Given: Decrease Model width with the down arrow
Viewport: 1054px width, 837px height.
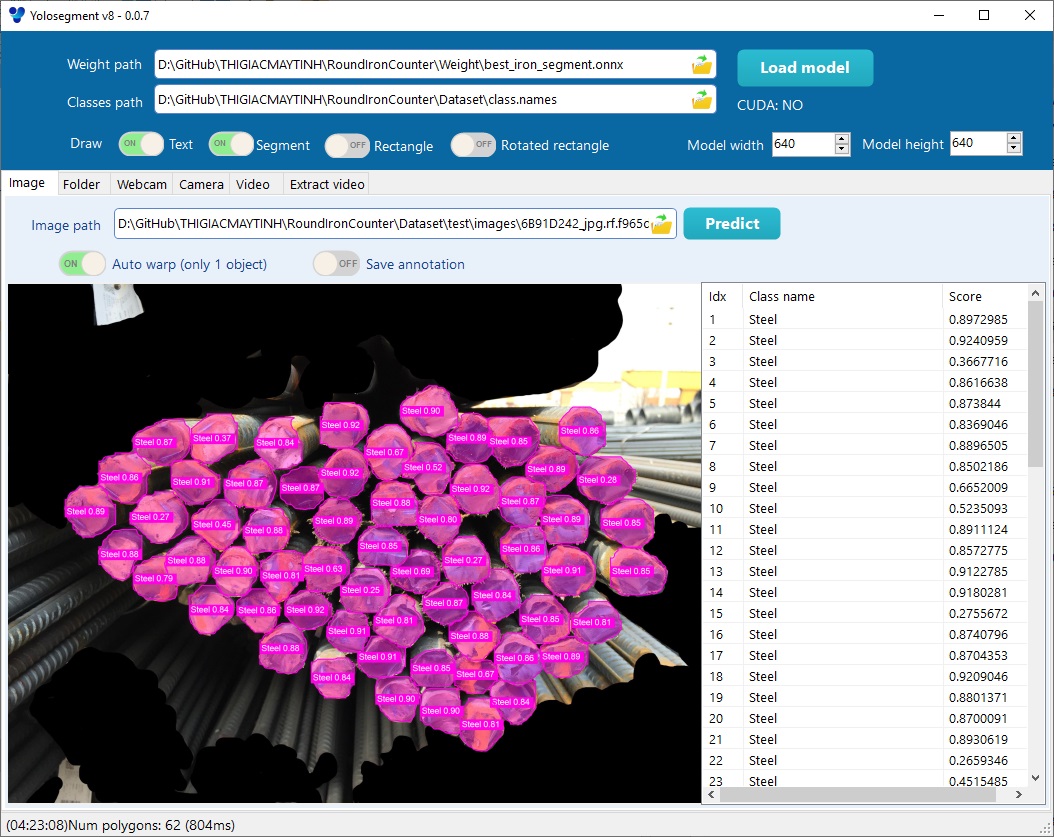Looking at the screenshot, I should pos(842,149).
